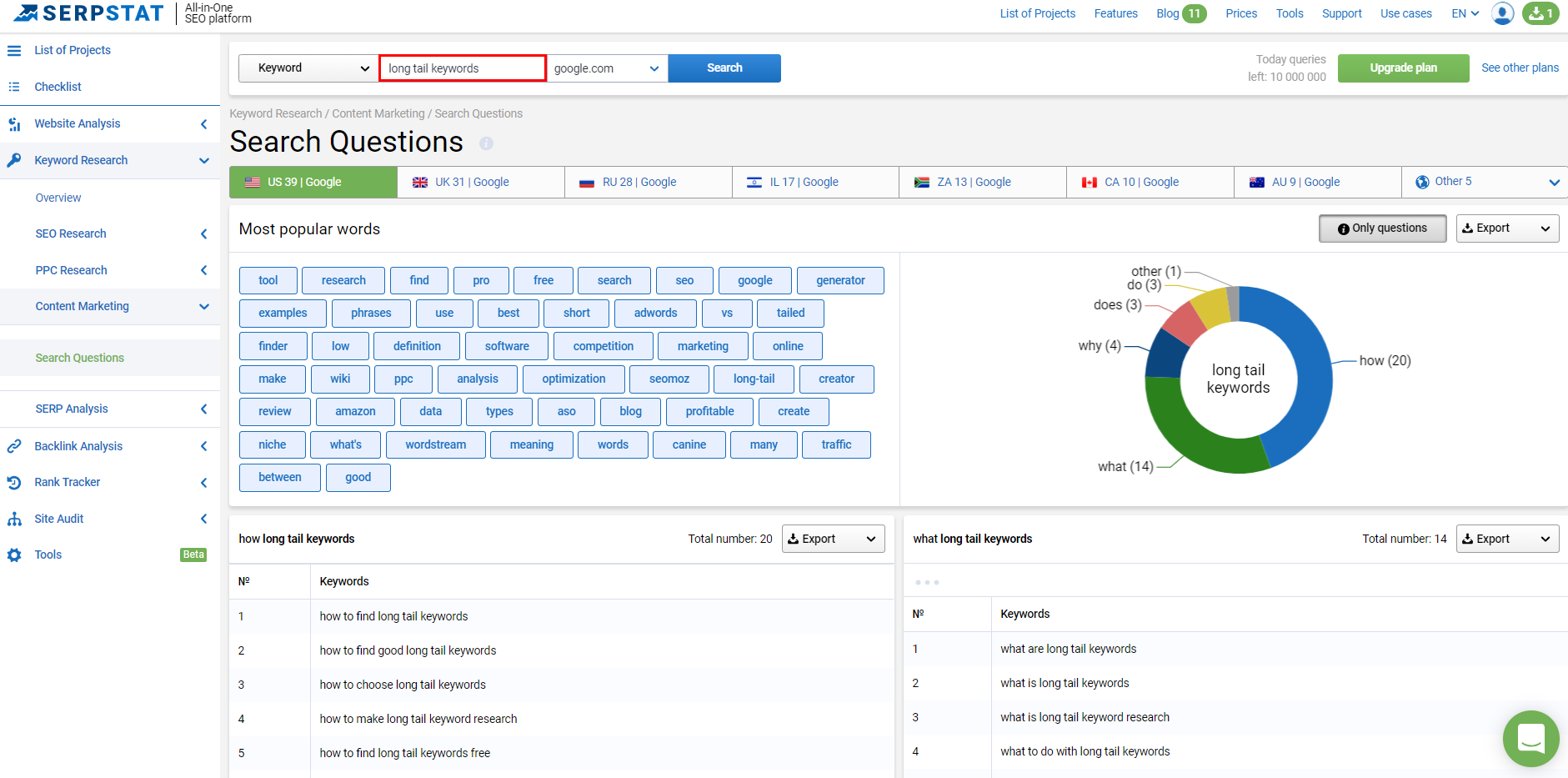
Task: Enable the Only questions filter
Action: (x=1381, y=228)
